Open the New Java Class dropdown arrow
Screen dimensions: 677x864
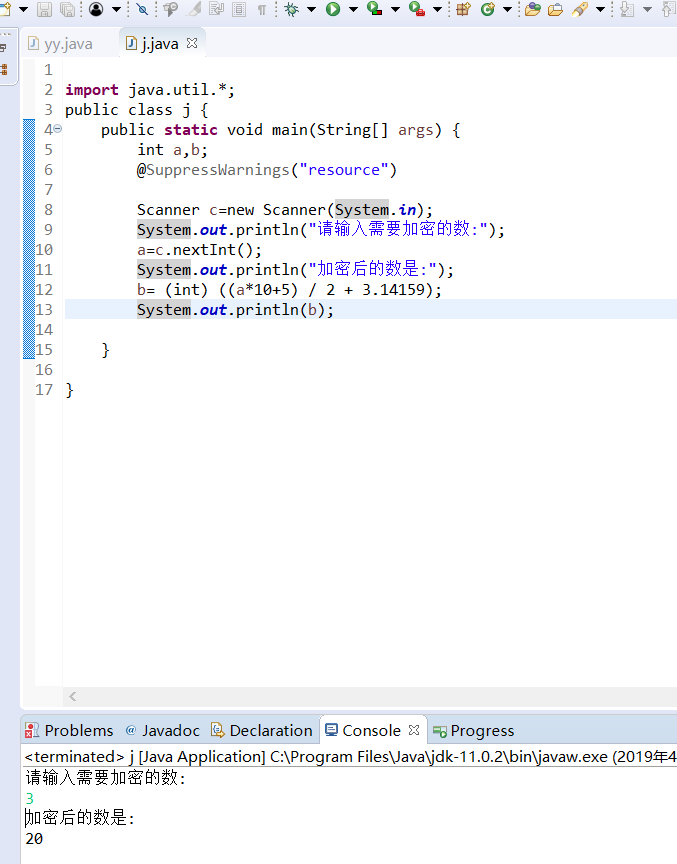(507, 9)
